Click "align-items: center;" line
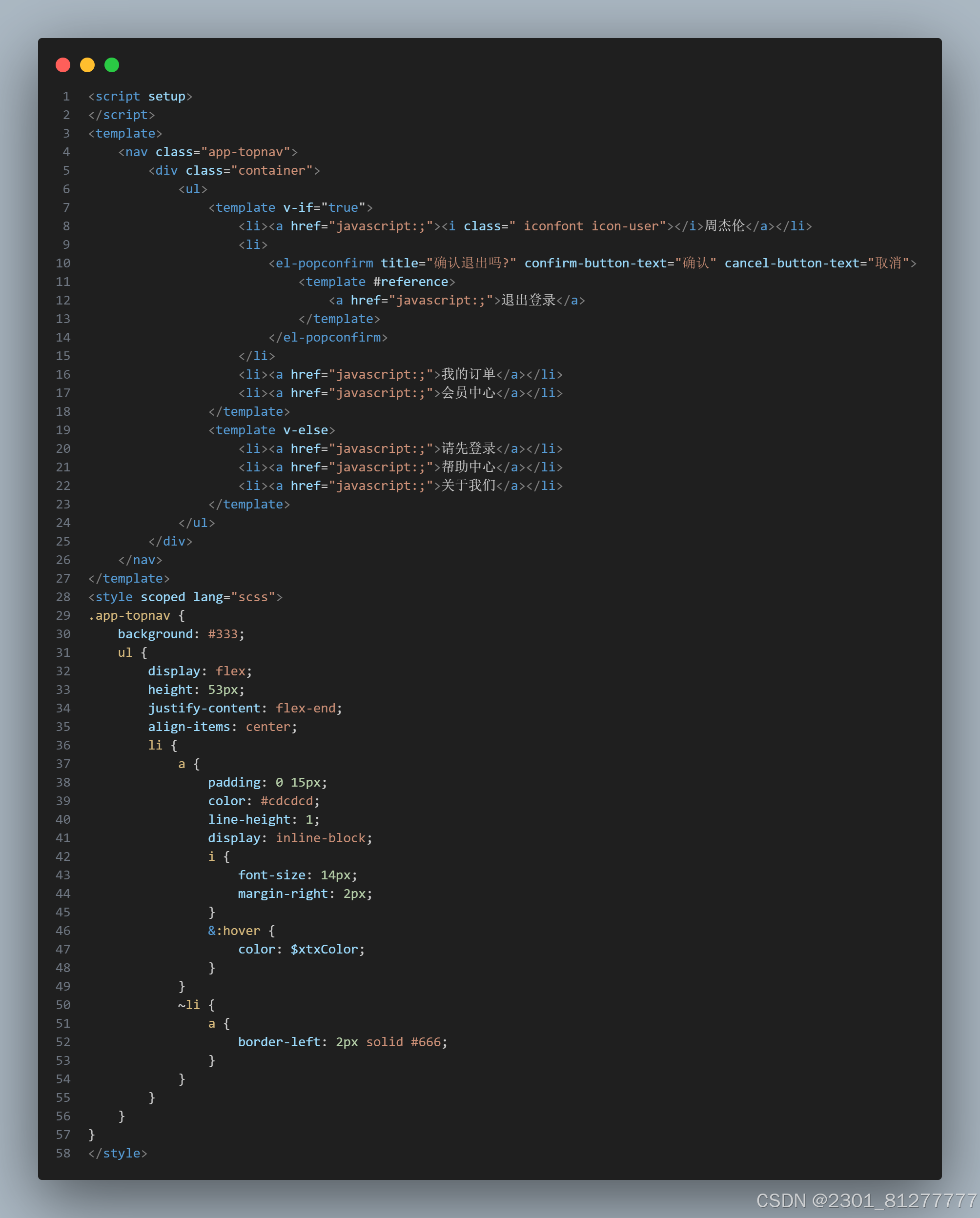Image resolution: width=980 pixels, height=1218 pixels. (223, 727)
